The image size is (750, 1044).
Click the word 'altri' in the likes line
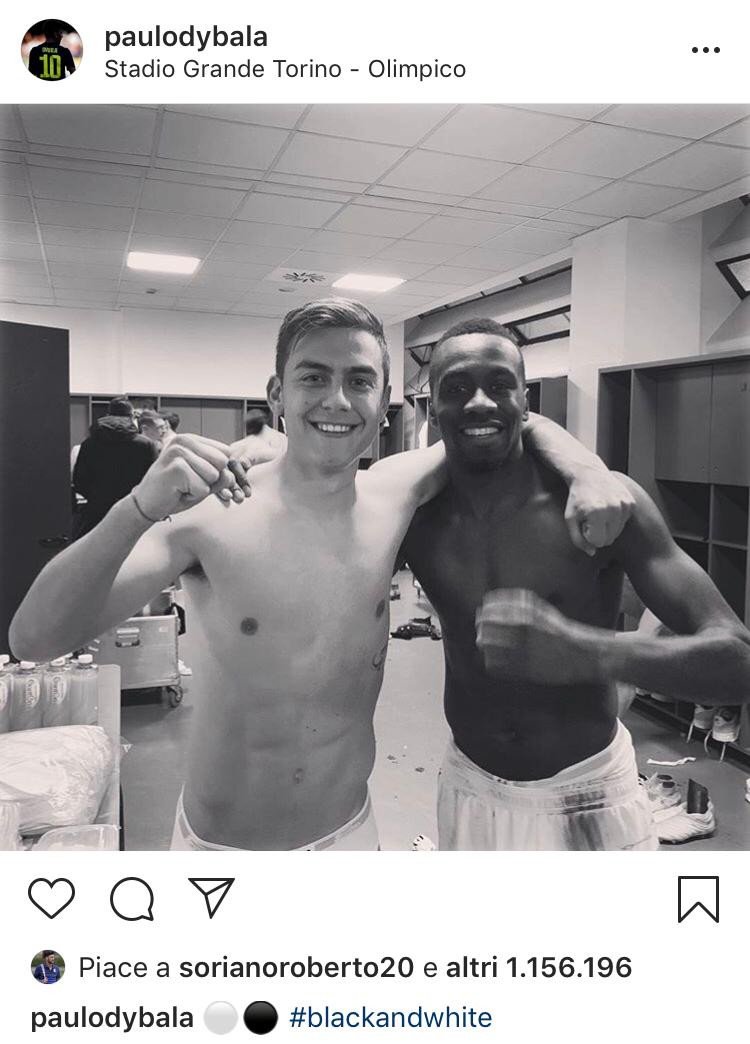[x=470, y=967]
